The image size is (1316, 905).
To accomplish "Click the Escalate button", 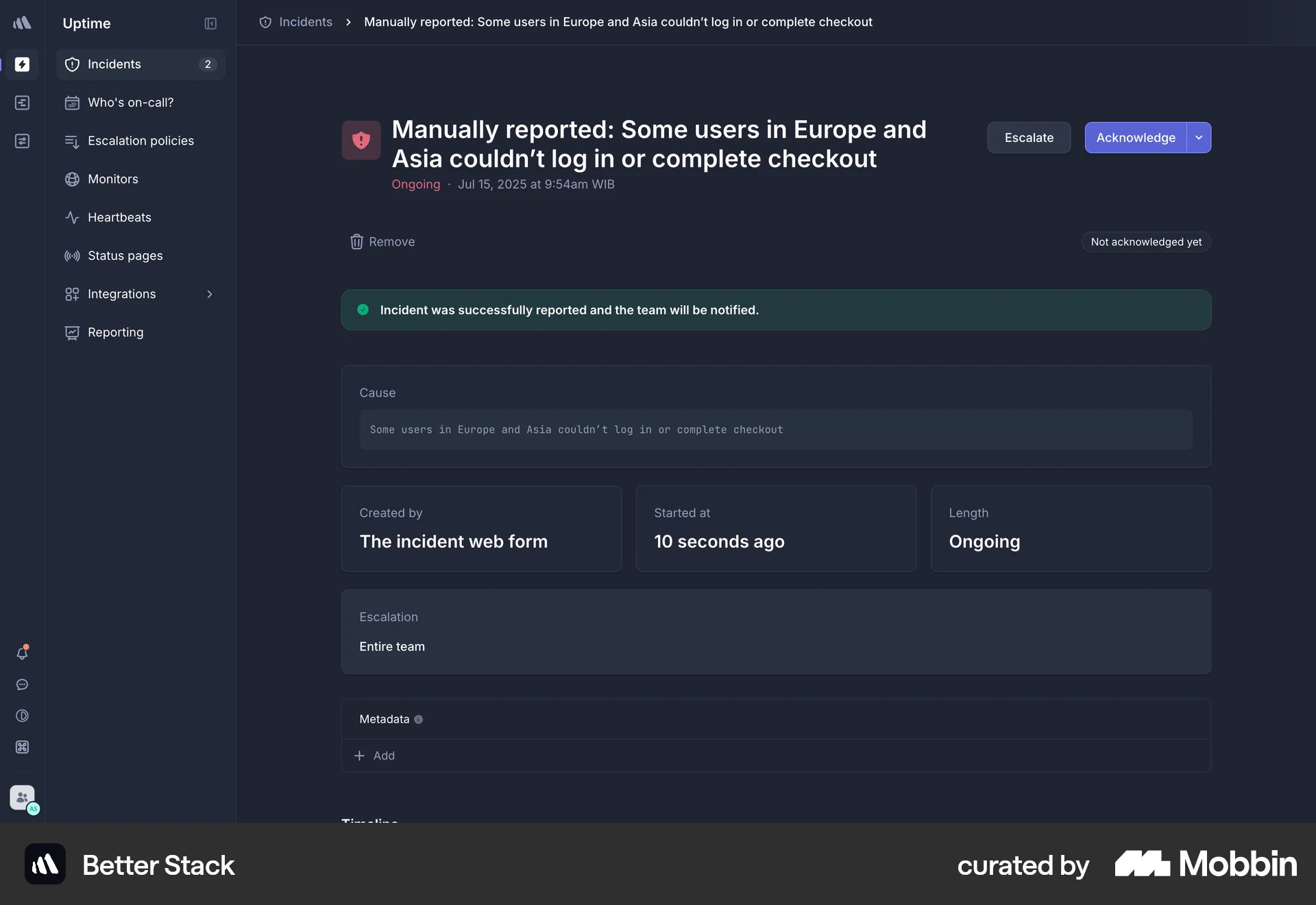I will pyautogui.click(x=1029, y=137).
